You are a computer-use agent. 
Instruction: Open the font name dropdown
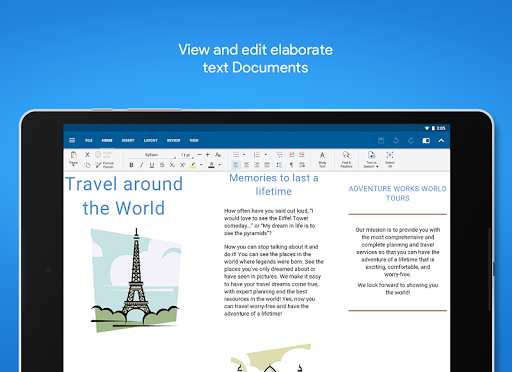point(152,155)
